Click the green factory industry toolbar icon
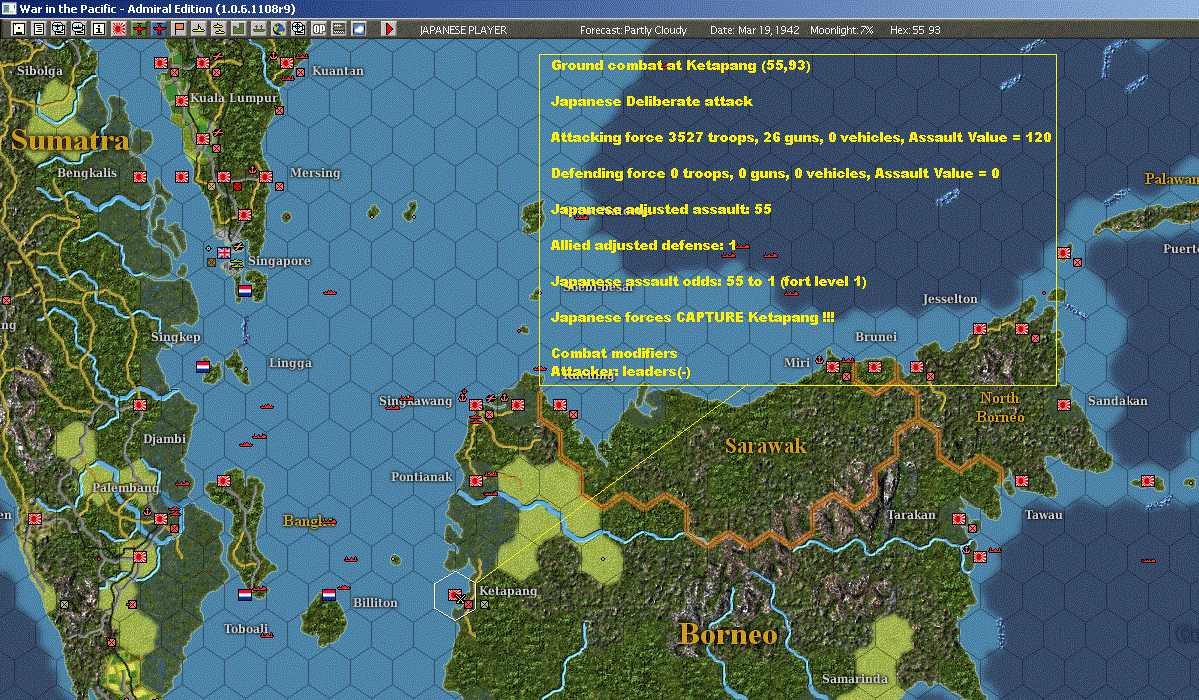 pyautogui.click(x=239, y=29)
